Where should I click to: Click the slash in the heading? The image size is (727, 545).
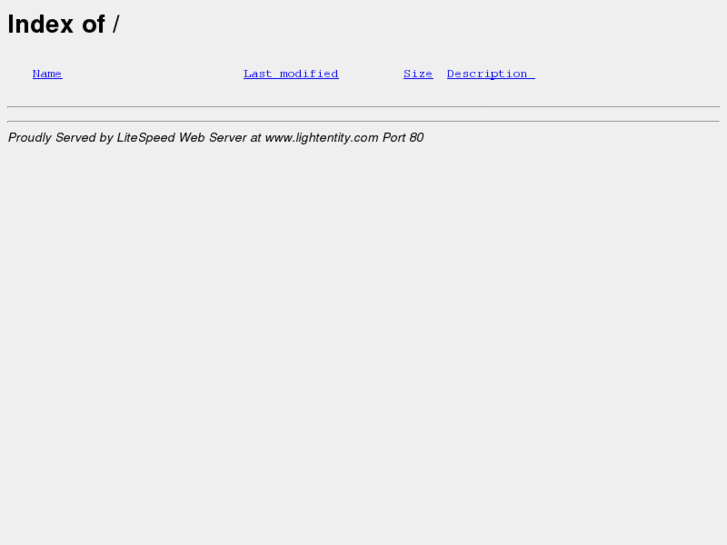coord(116,24)
